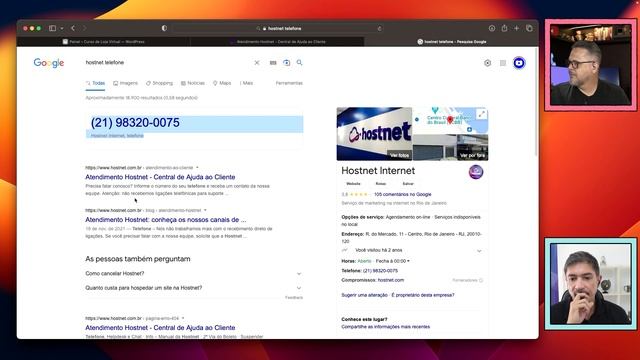Viewport: 640px width, 360px height.
Task: Open Safari downloads icon
Action: pos(492,28)
